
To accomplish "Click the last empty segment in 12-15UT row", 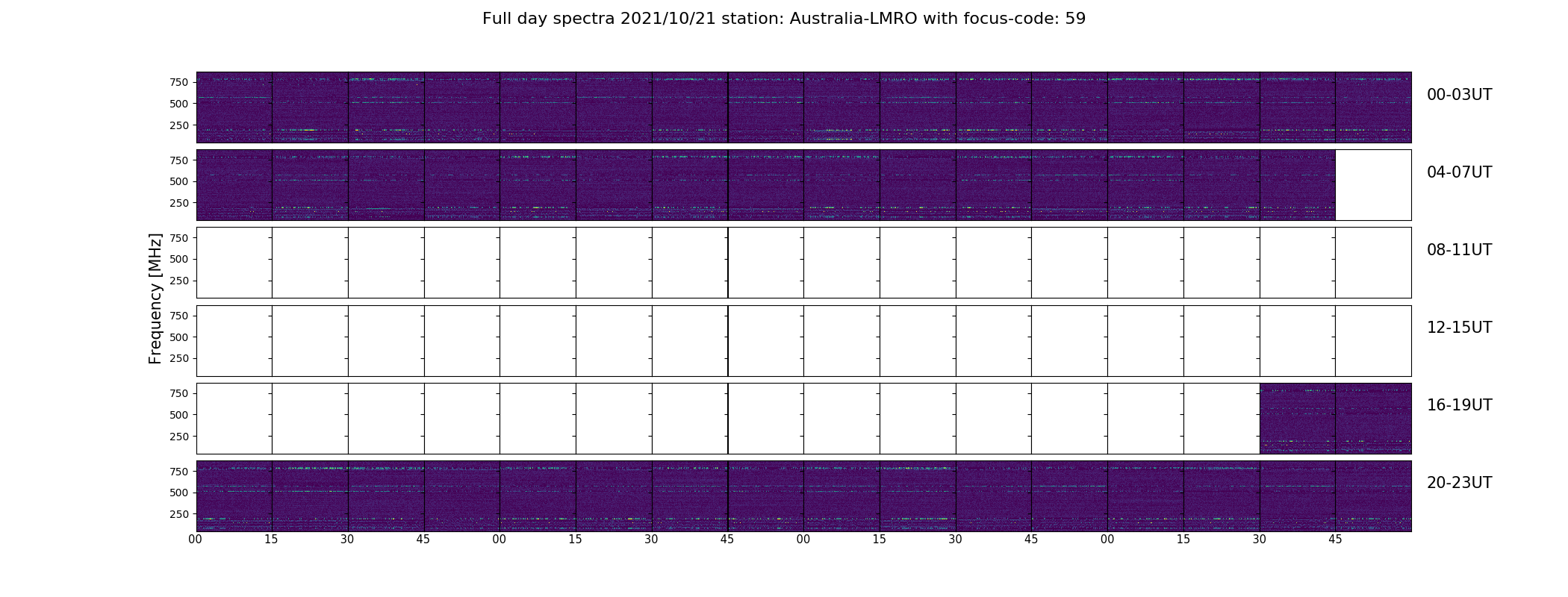I will (1372, 341).
